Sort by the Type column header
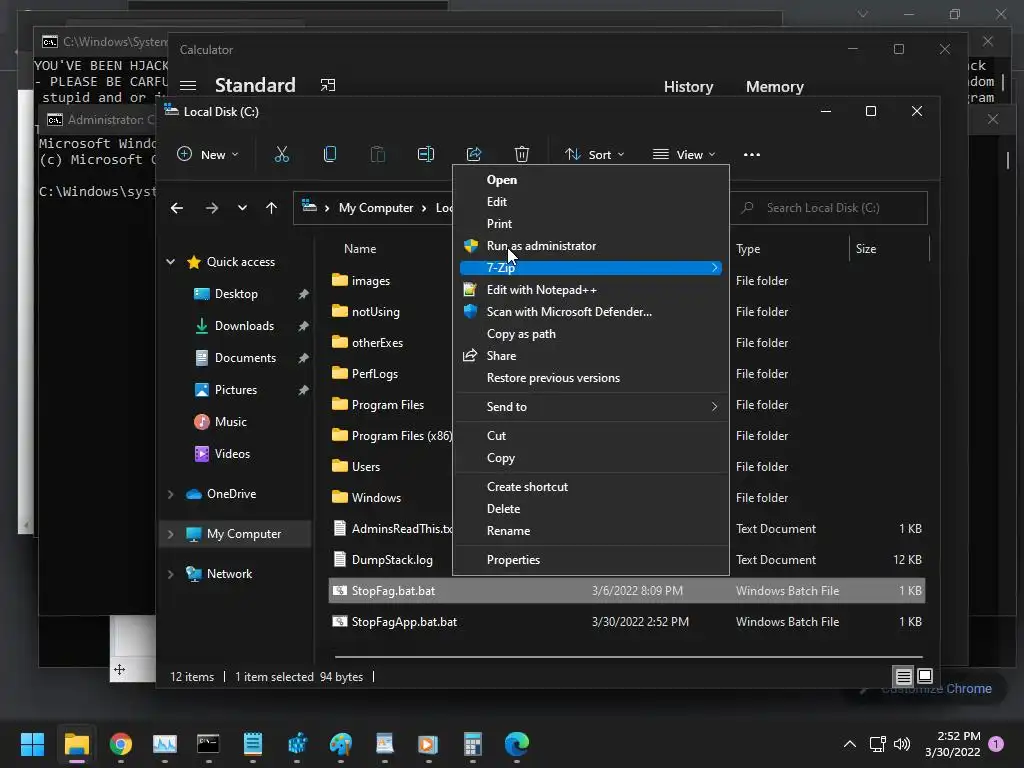 pyautogui.click(x=748, y=249)
